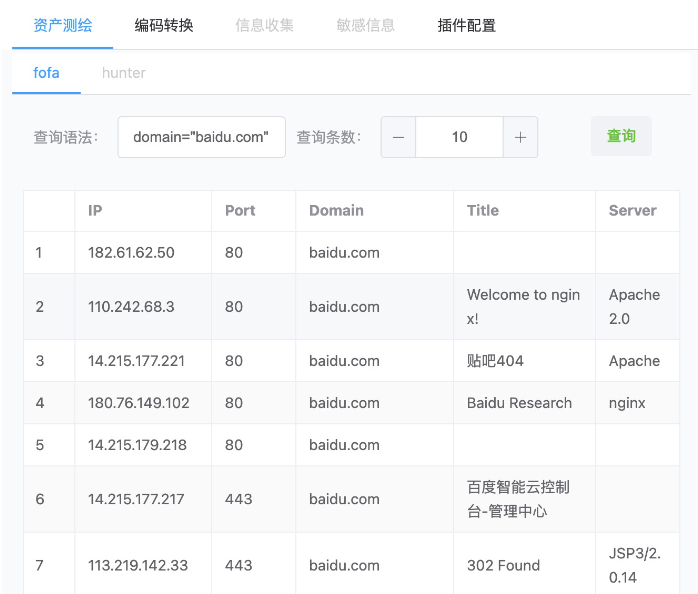Open the 信息收集 tab

point(264,25)
